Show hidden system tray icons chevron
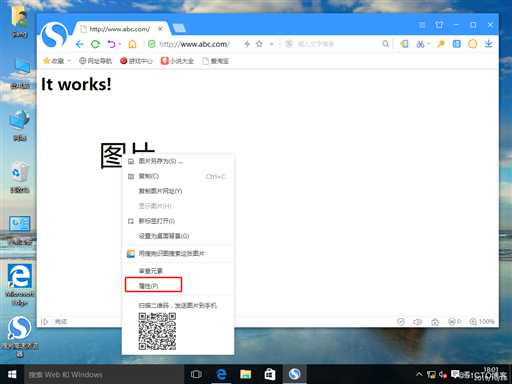 [419, 374]
